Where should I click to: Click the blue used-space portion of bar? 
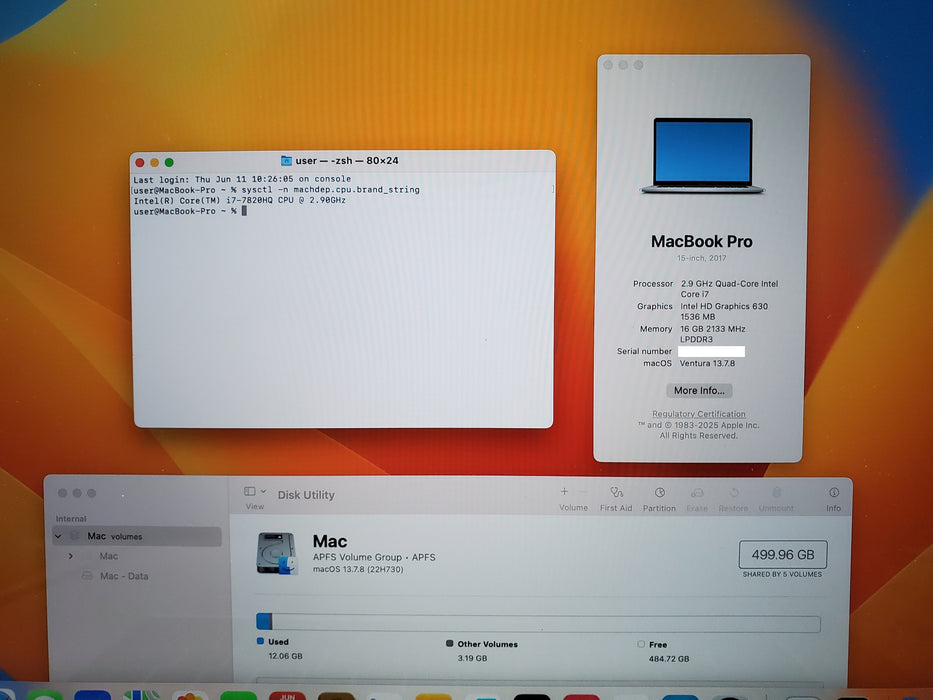[264, 621]
